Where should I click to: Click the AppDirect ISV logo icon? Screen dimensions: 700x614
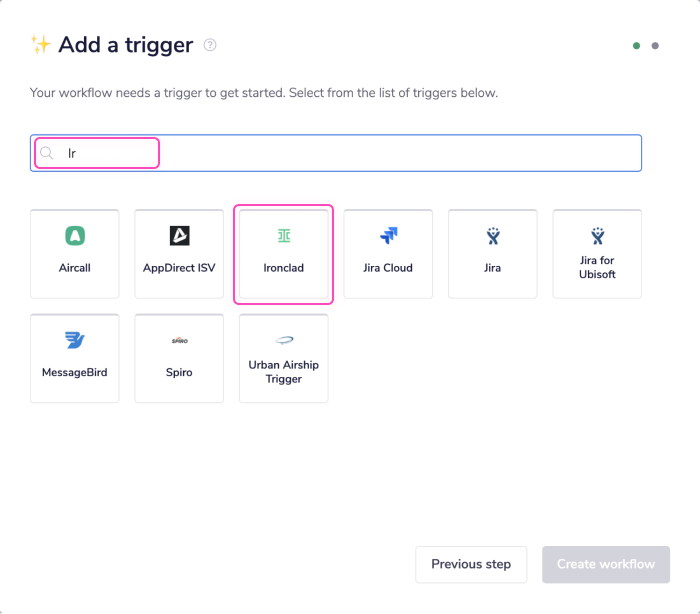(179, 236)
